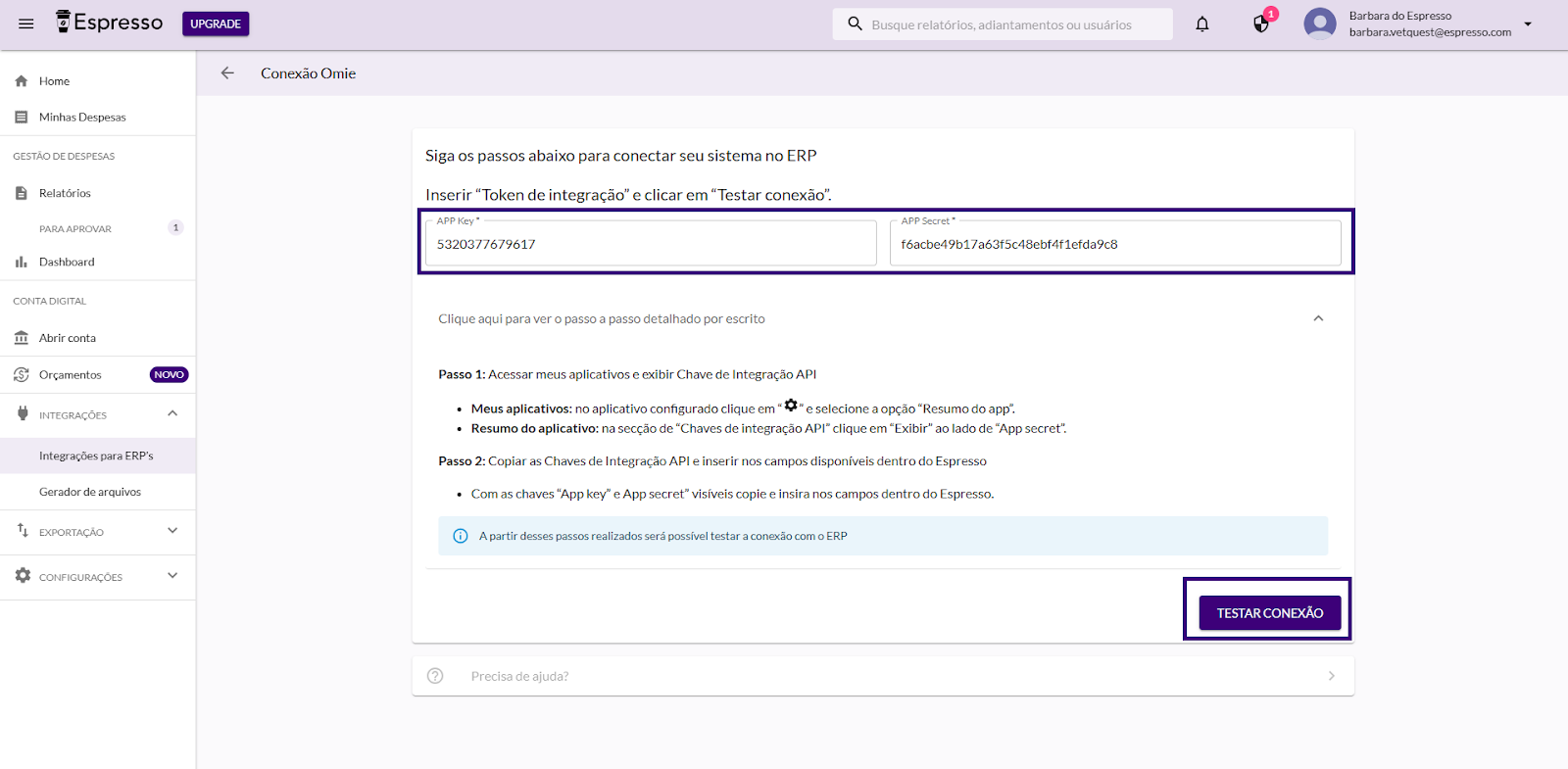1568x769 pixels.
Task: Focus the report search field
Action: [1002, 24]
